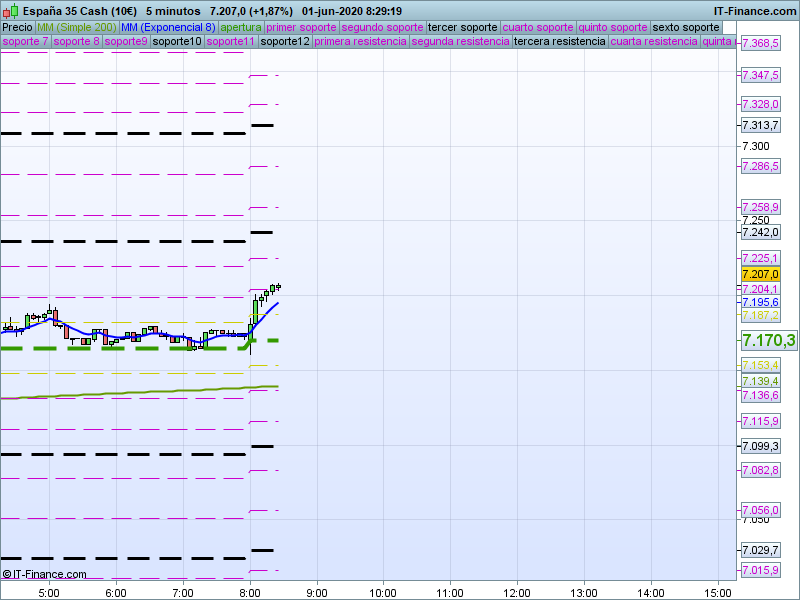Click the 5 minutos timeframe label
800x600 pixels.
point(173,11)
